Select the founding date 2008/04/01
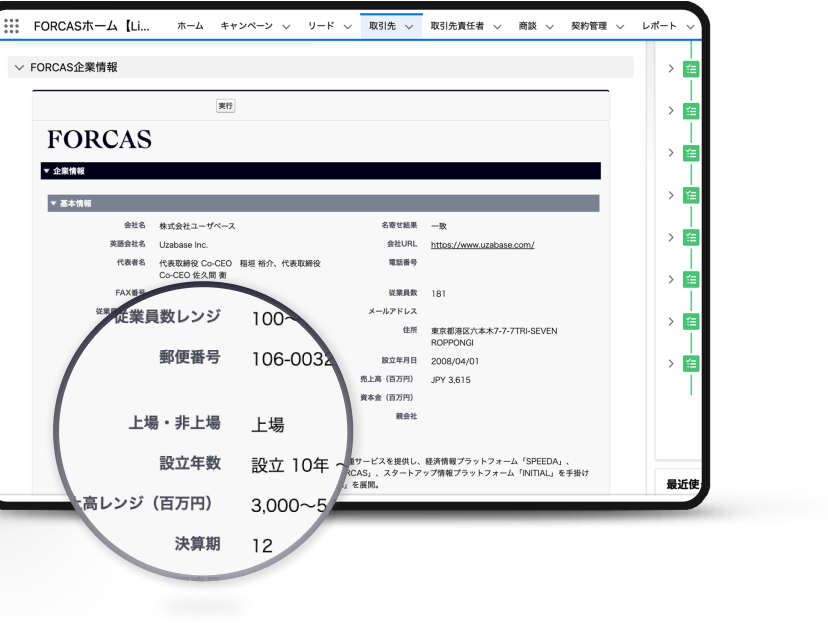Image resolution: width=828 pixels, height=632 pixels. [455, 361]
